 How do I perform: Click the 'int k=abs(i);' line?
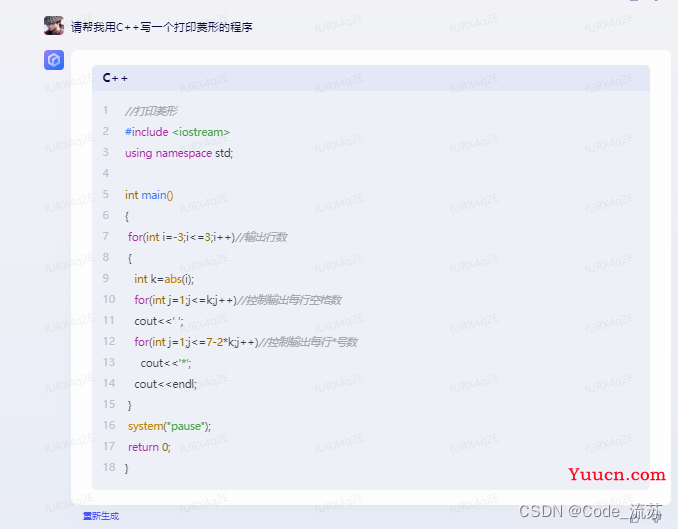coord(163,279)
